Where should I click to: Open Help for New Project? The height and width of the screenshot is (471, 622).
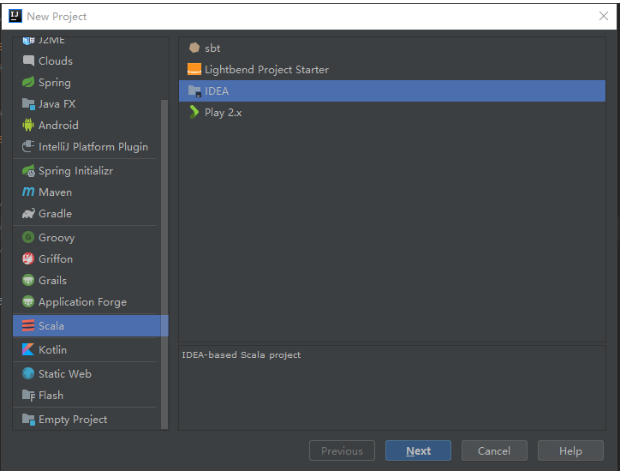click(x=571, y=450)
